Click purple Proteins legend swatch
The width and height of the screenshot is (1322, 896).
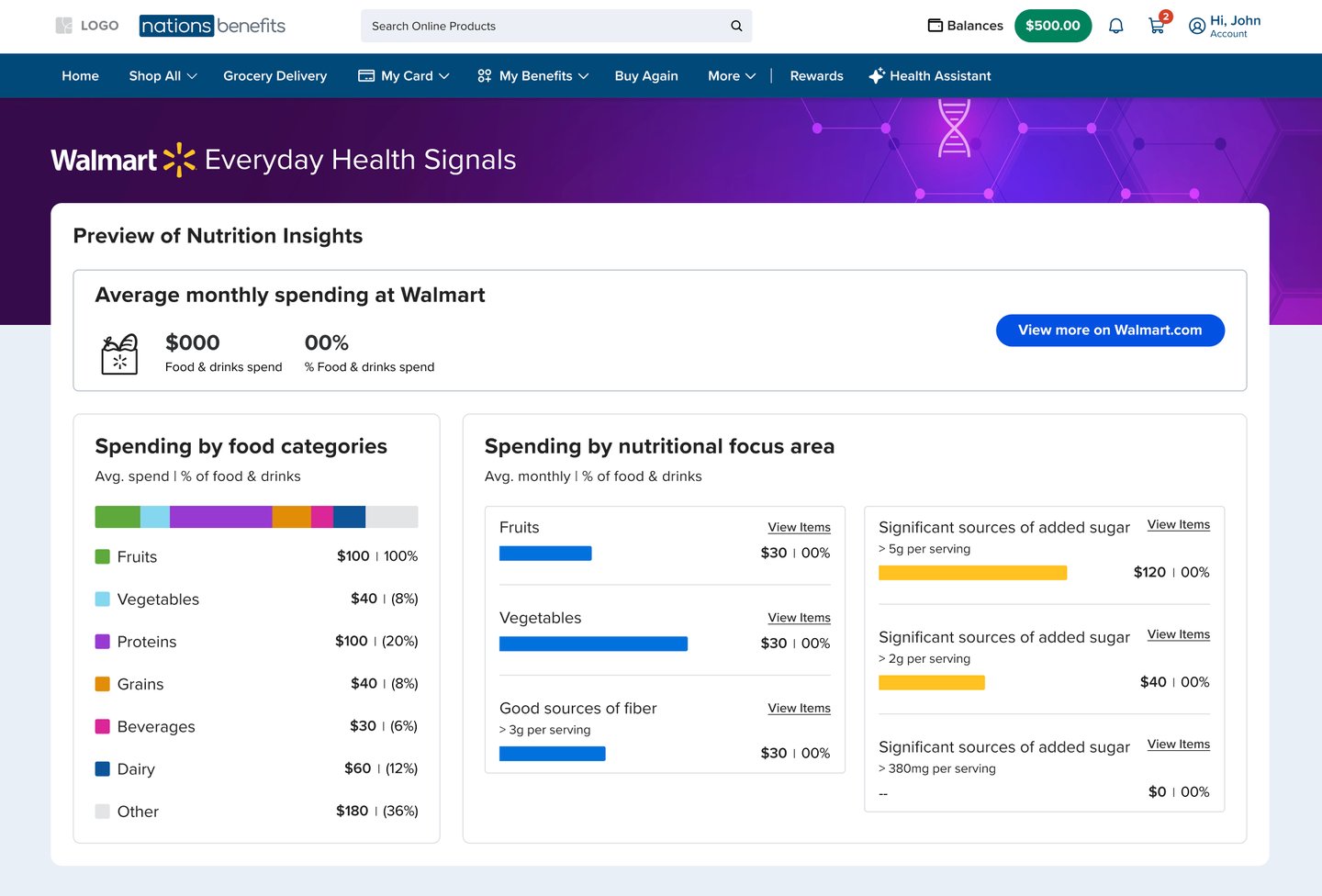click(x=103, y=642)
